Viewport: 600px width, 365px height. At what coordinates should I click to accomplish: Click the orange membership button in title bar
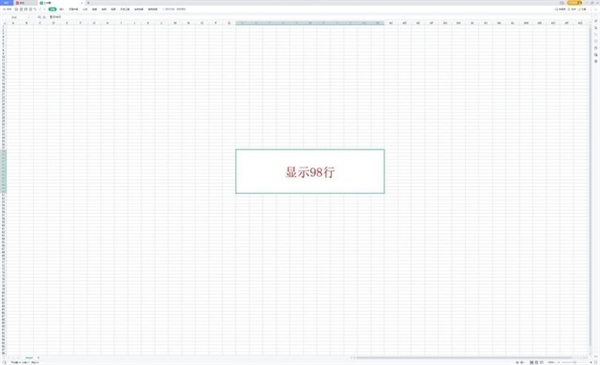click(574, 3)
